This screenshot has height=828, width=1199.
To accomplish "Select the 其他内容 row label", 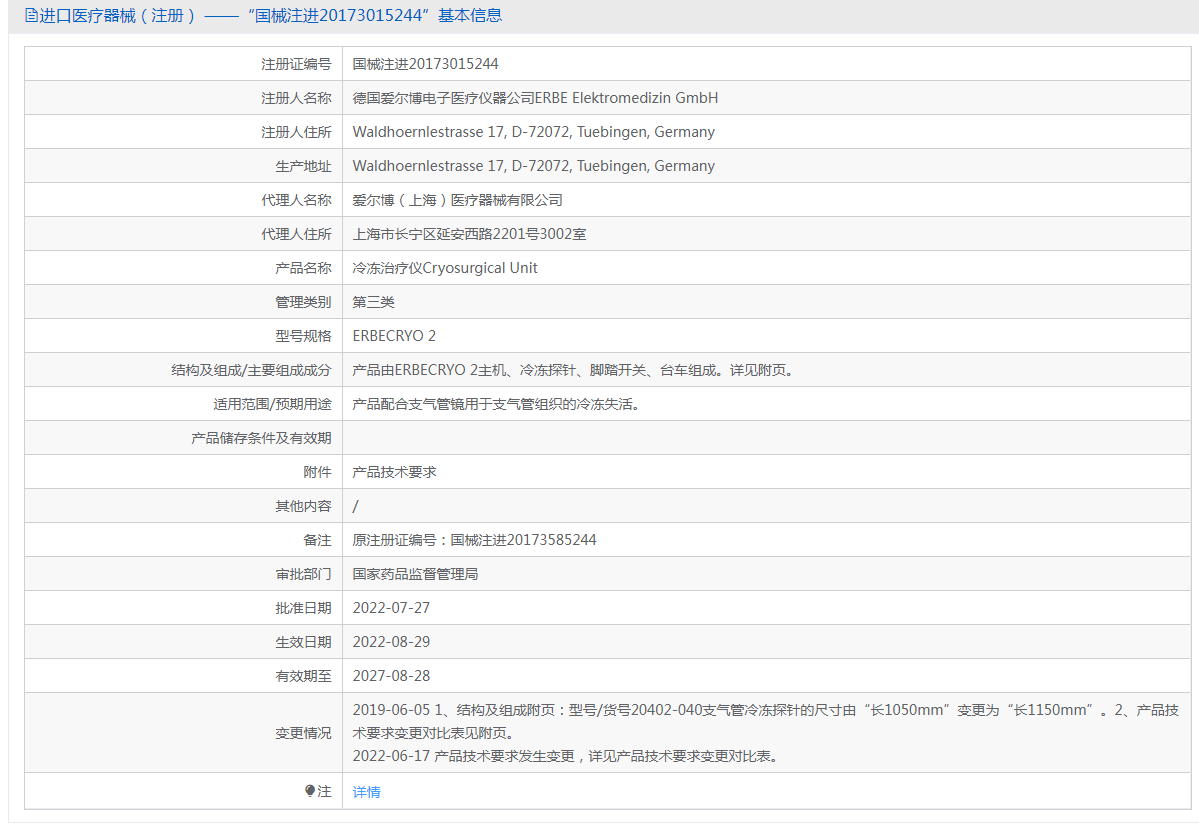I will 304,506.
